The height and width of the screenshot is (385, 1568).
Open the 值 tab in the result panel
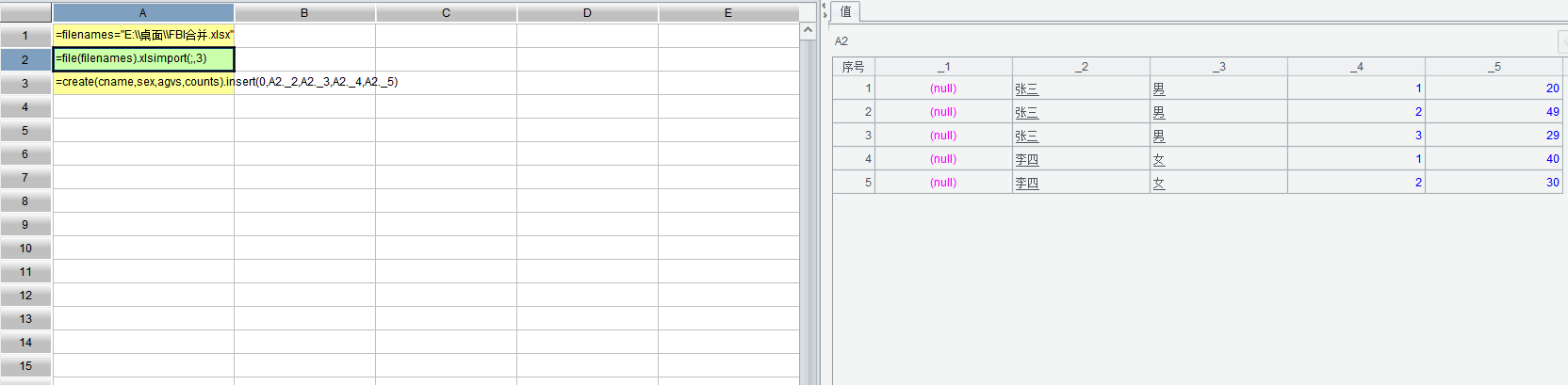click(845, 11)
